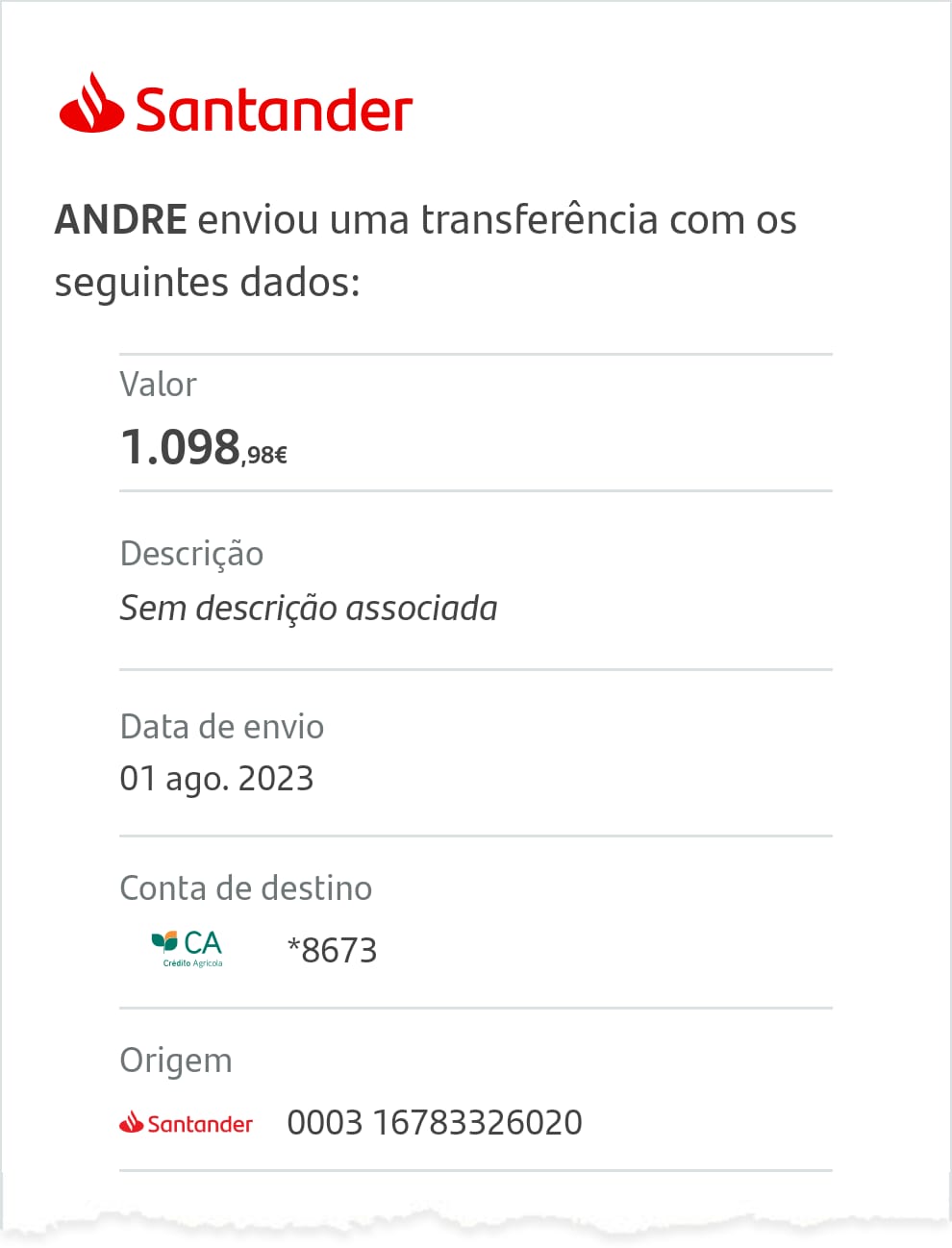Click the Origem label
The height and width of the screenshot is (1248, 952).
(176, 1061)
